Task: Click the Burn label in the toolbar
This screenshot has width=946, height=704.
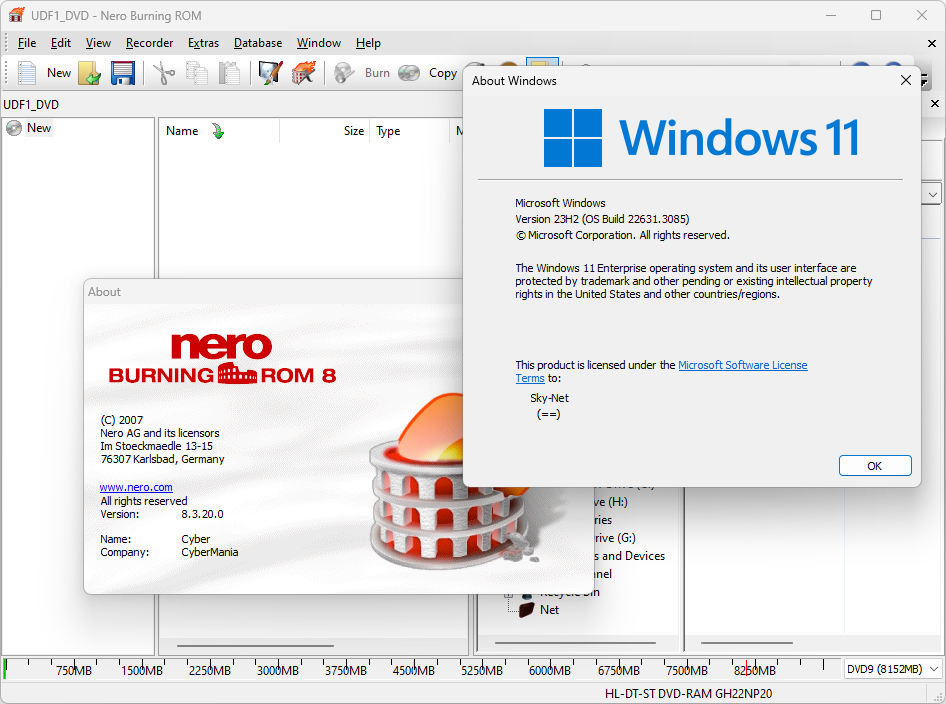Action: click(377, 73)
